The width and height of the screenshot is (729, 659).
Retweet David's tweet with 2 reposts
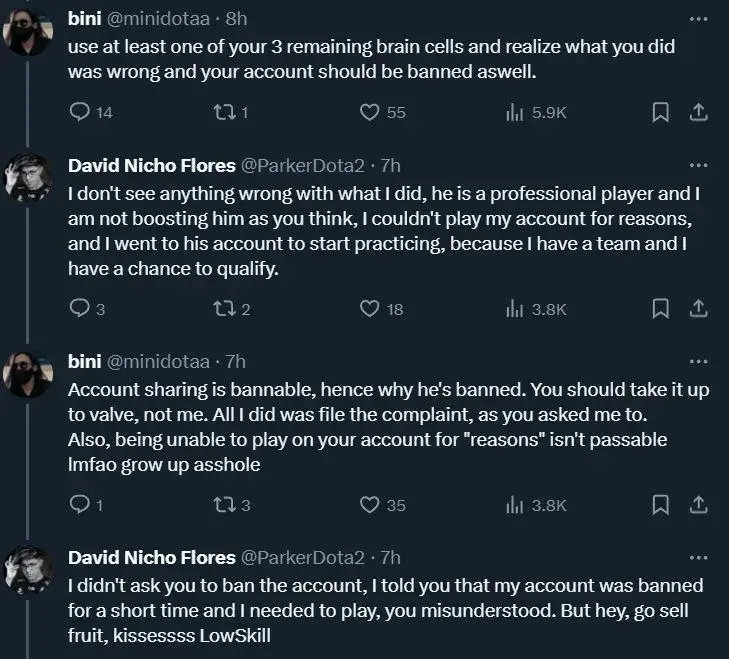click(x=226, y=309)
